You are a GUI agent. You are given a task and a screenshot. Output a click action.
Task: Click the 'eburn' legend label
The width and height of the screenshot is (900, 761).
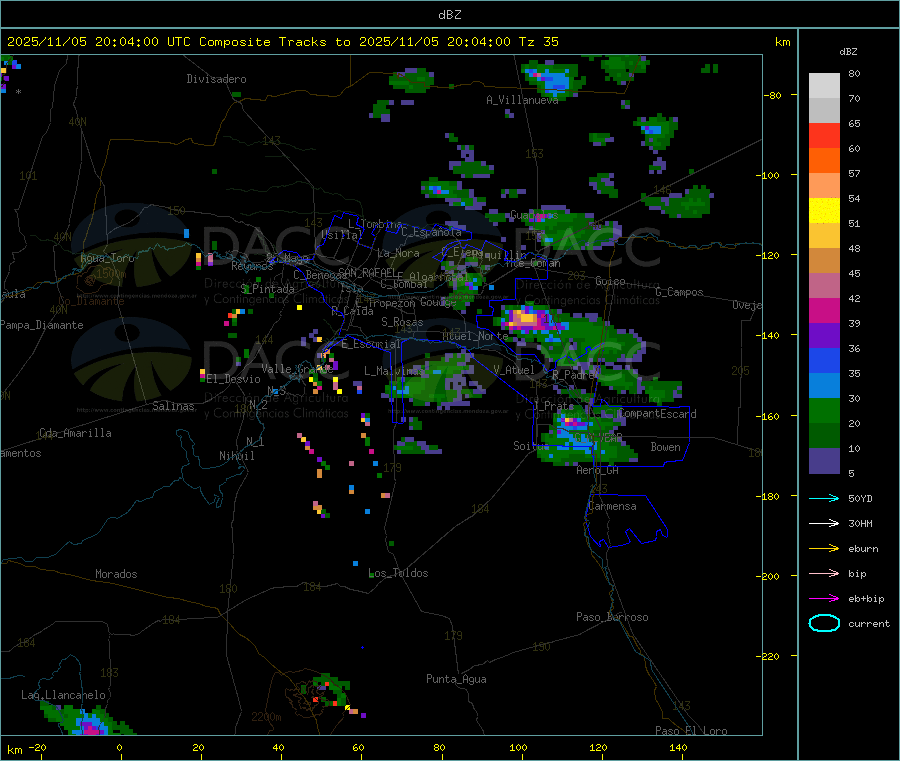click(x=863, y=549)
